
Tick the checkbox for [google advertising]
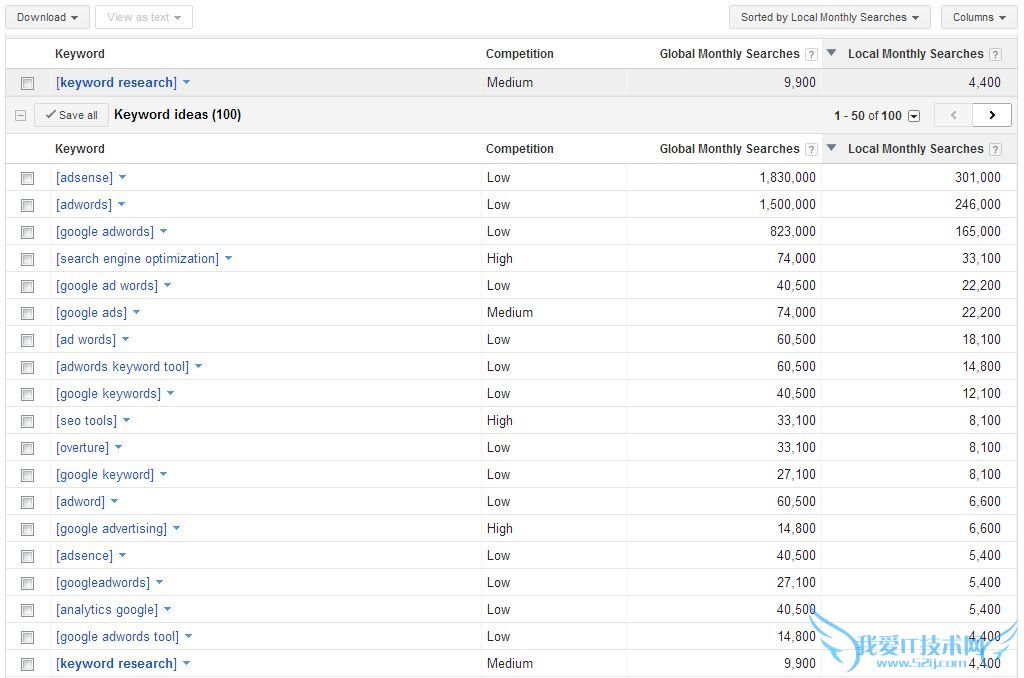pyautogui.click(x=28, y=529)
